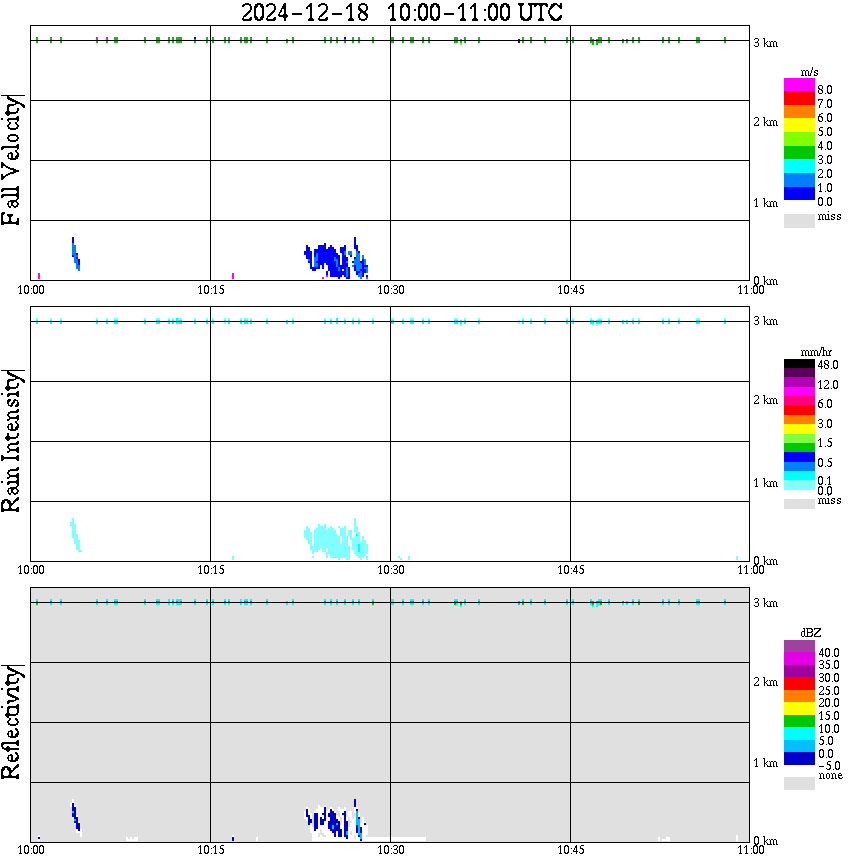
Task: Click the red 25.0 dBZ reflectivity swatch
Action: [x=799, y=684]
